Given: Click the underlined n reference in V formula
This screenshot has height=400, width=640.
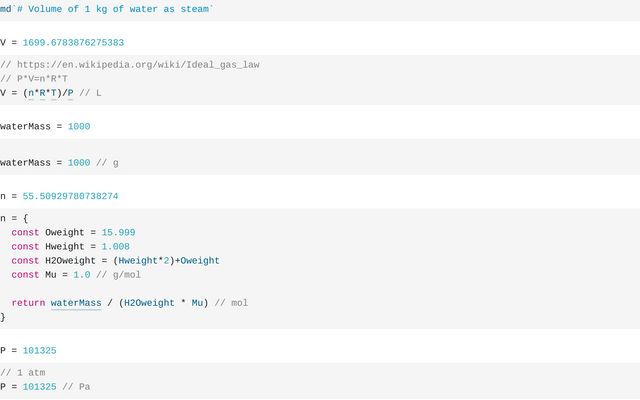Looking at the screenshot, I should pyautogui.click(x=32, y=92).
